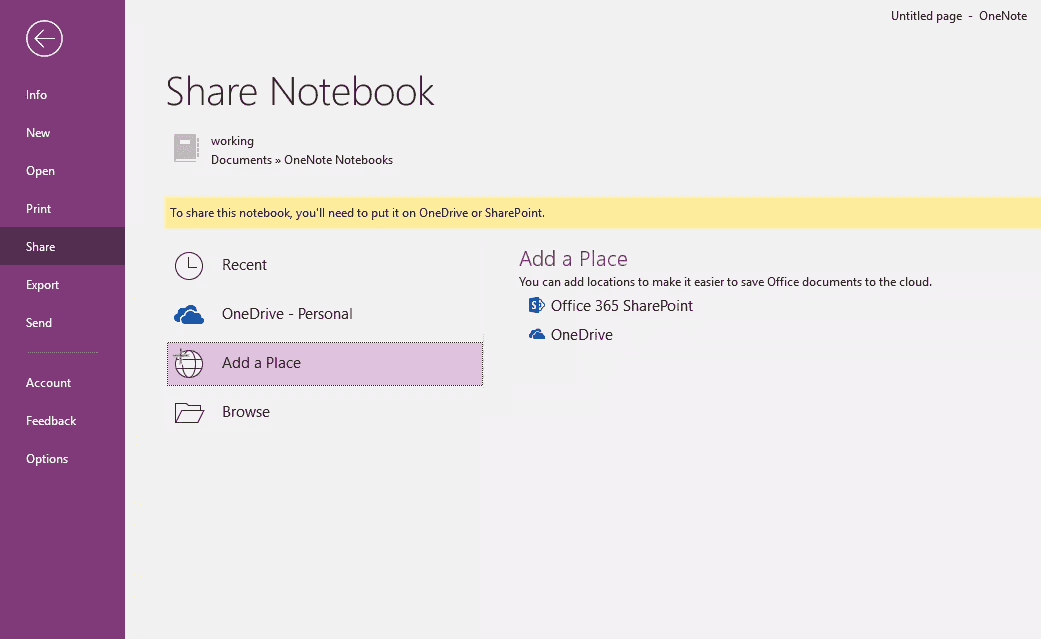Viewport: 1041px width, 639px height.
Task: Click the yellow sharing notice bar
Action: [x=600, y=213]
